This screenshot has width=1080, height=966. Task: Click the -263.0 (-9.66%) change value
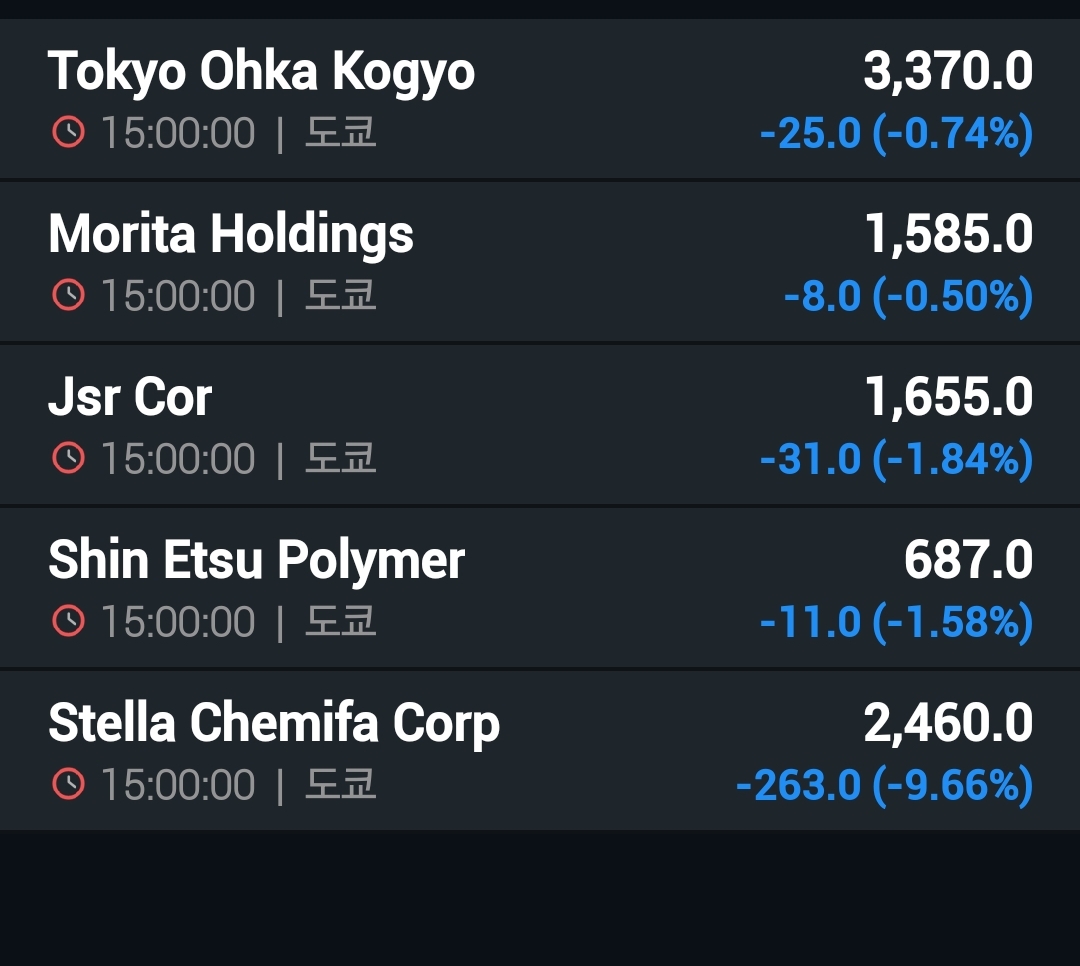coord(884,786)
